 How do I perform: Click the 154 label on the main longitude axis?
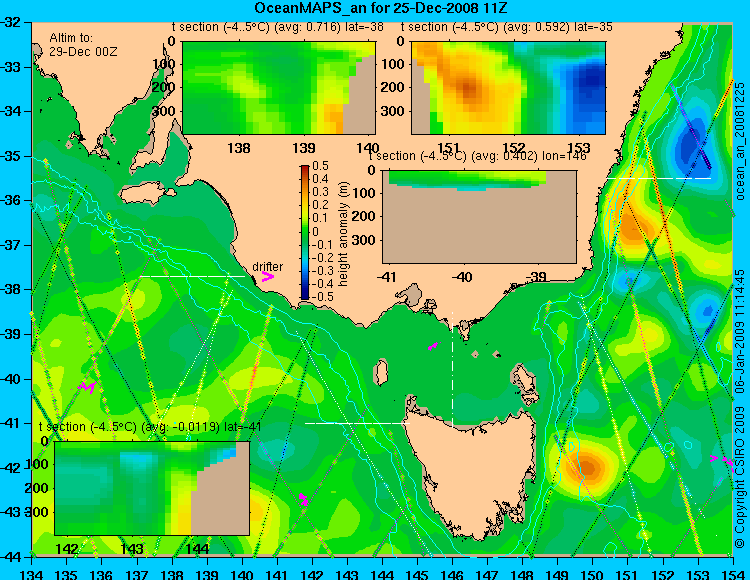(x=732, y=573)
